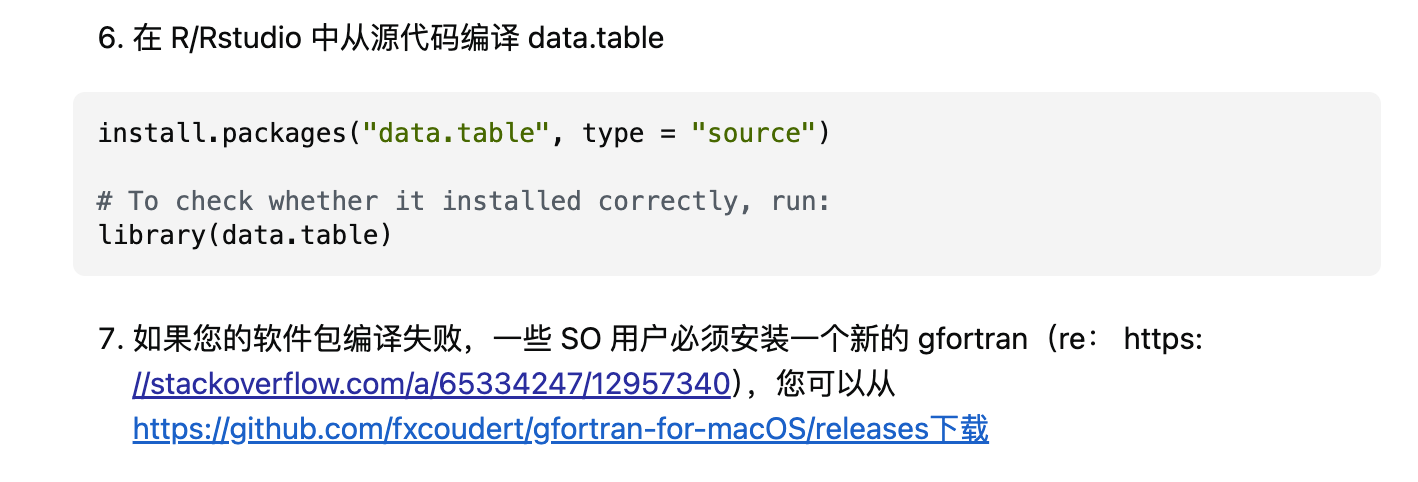Click the library(data.table) code line
This screenshot has height=482, width=1418.
tap(245, 235)
